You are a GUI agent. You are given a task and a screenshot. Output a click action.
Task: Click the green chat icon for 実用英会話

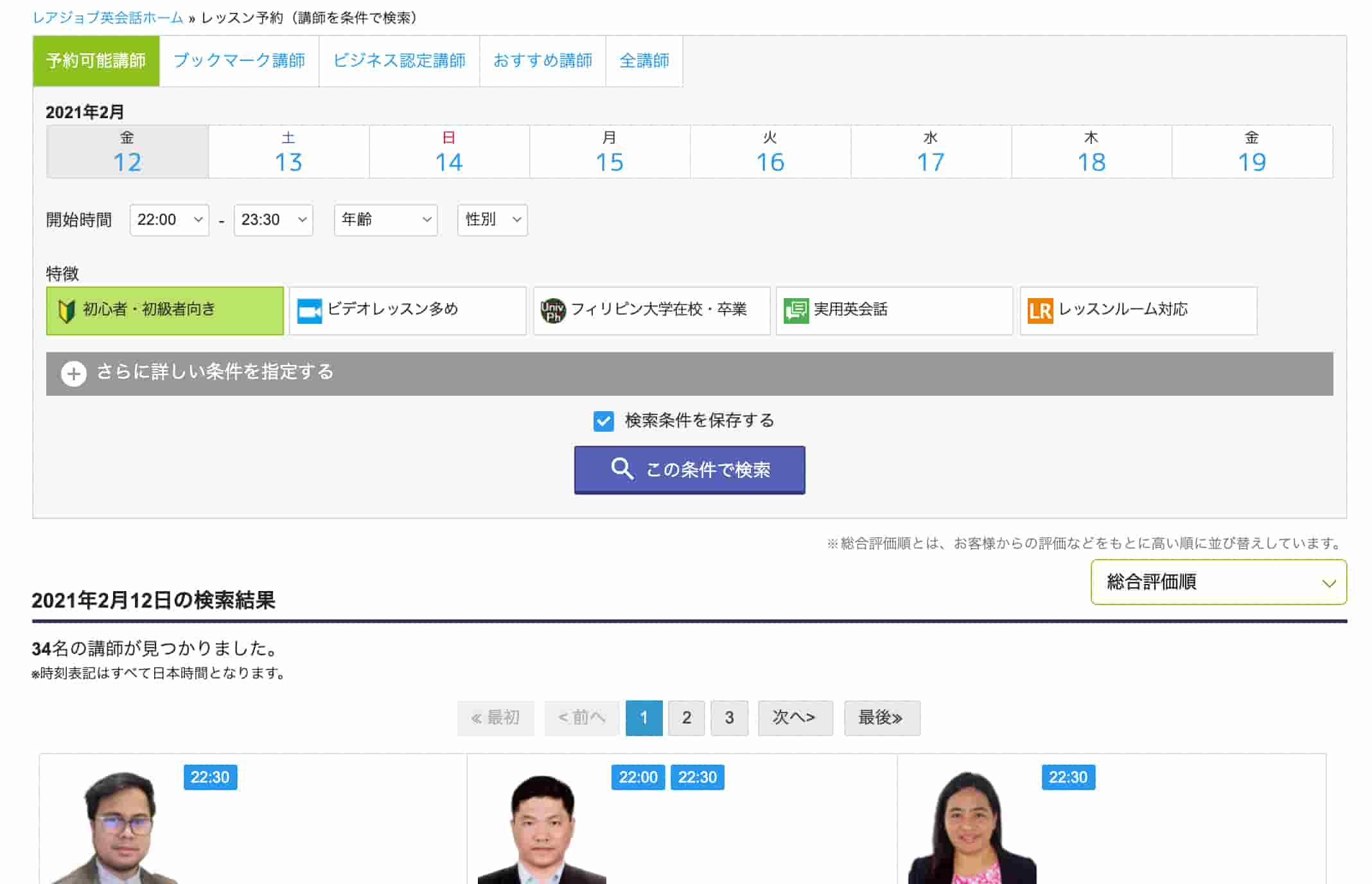coord(796,311)
